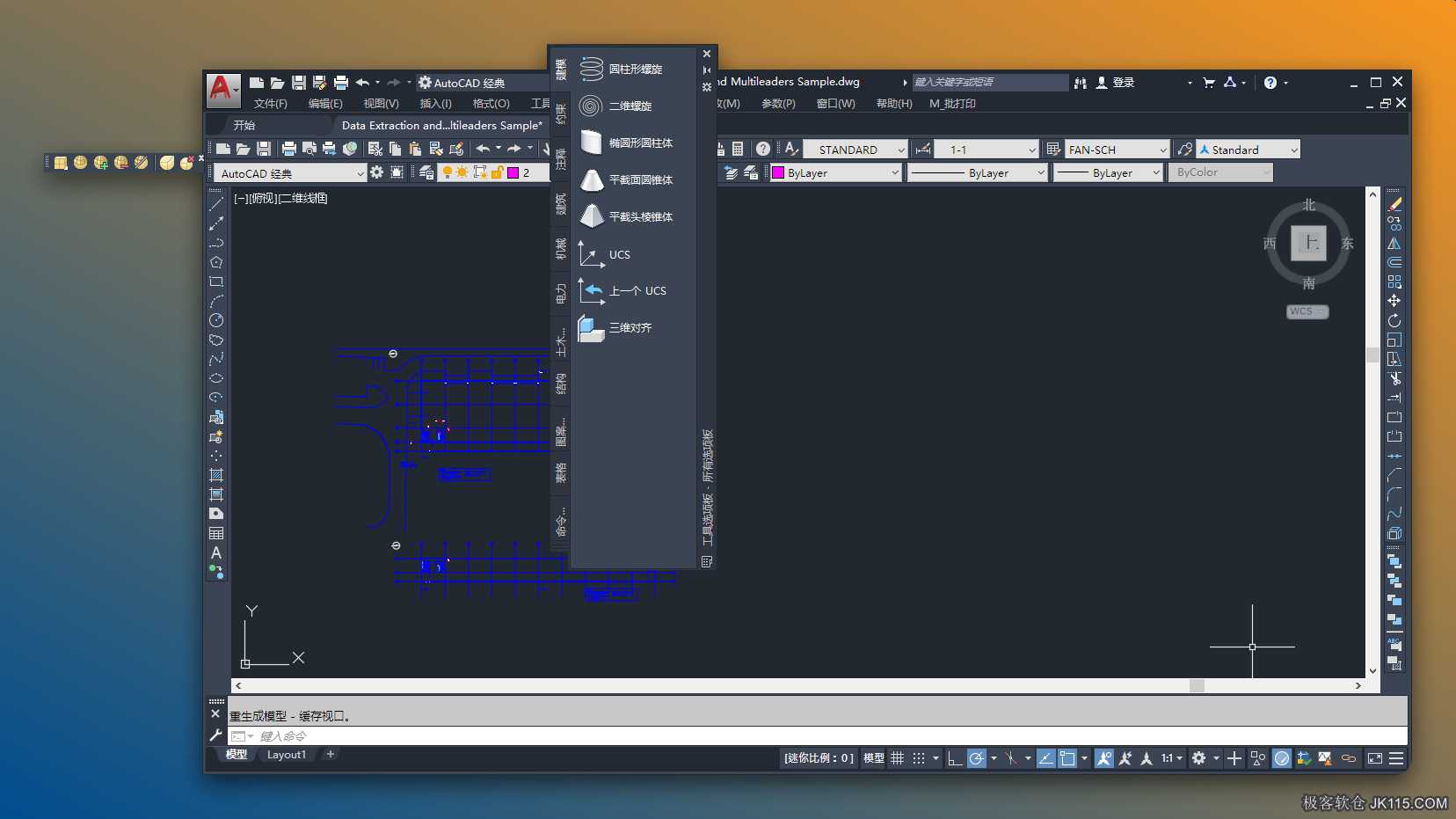The width and height of the screenshot is (1456, 819).
Task: Click the Plot icon in Standard toolbar
Action: [x=288, y=149]
